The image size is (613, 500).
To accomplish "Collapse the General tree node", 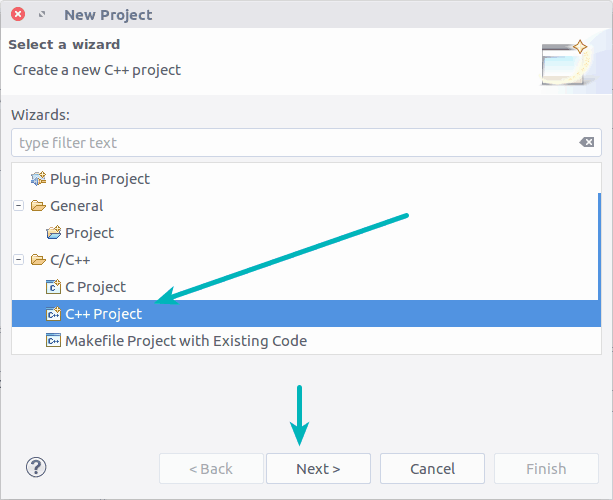I will coord(18,206).
